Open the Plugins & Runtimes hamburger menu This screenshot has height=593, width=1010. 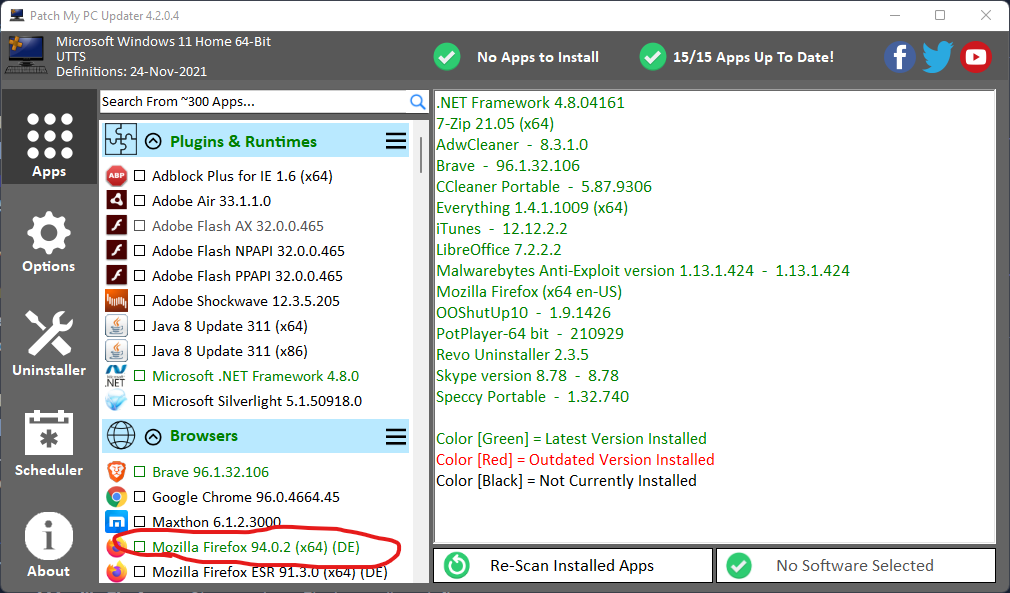pyautogui.click(x=395, y=142)
